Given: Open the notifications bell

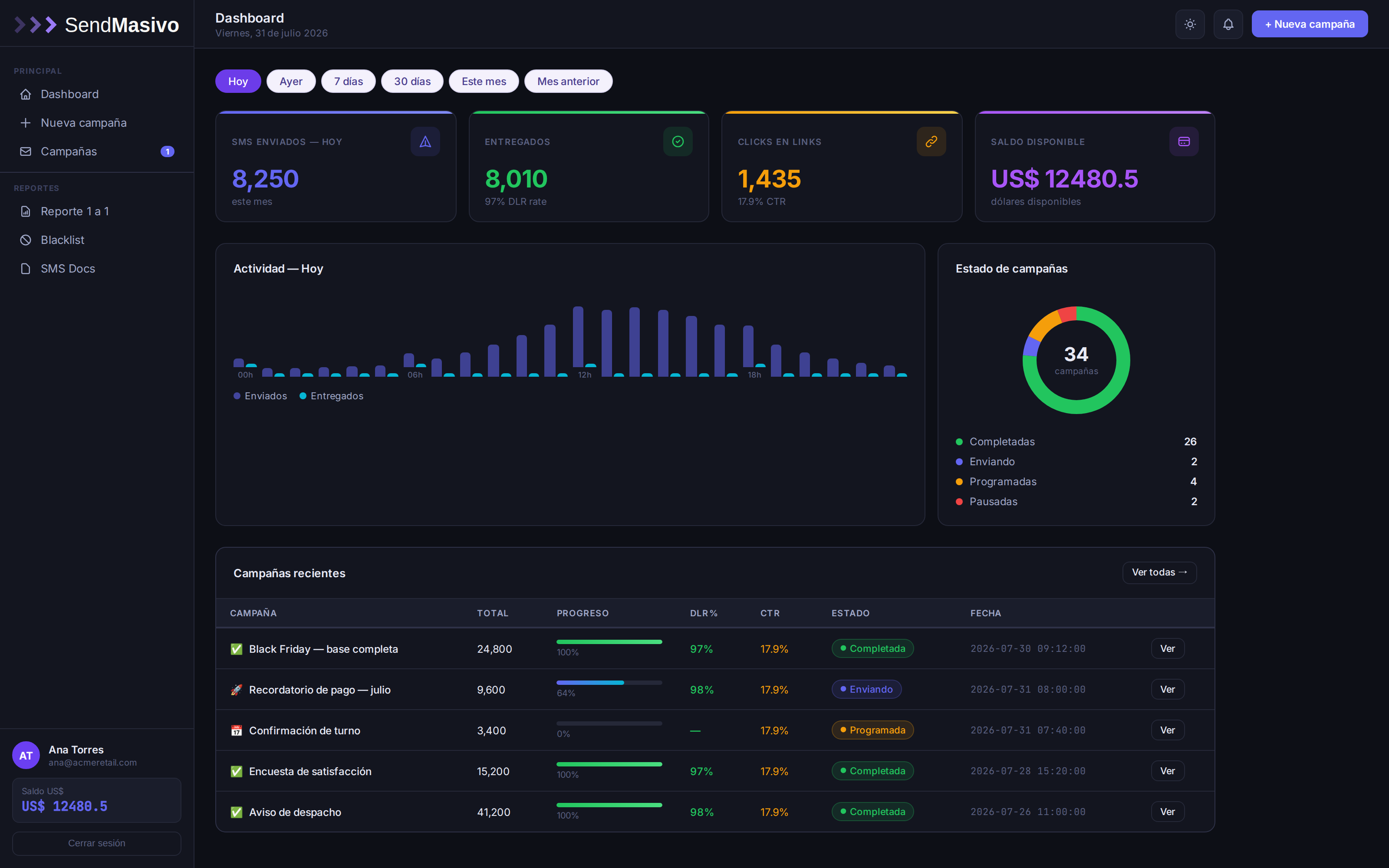Looking at the screenshot, I should [x=1228, y=24].
